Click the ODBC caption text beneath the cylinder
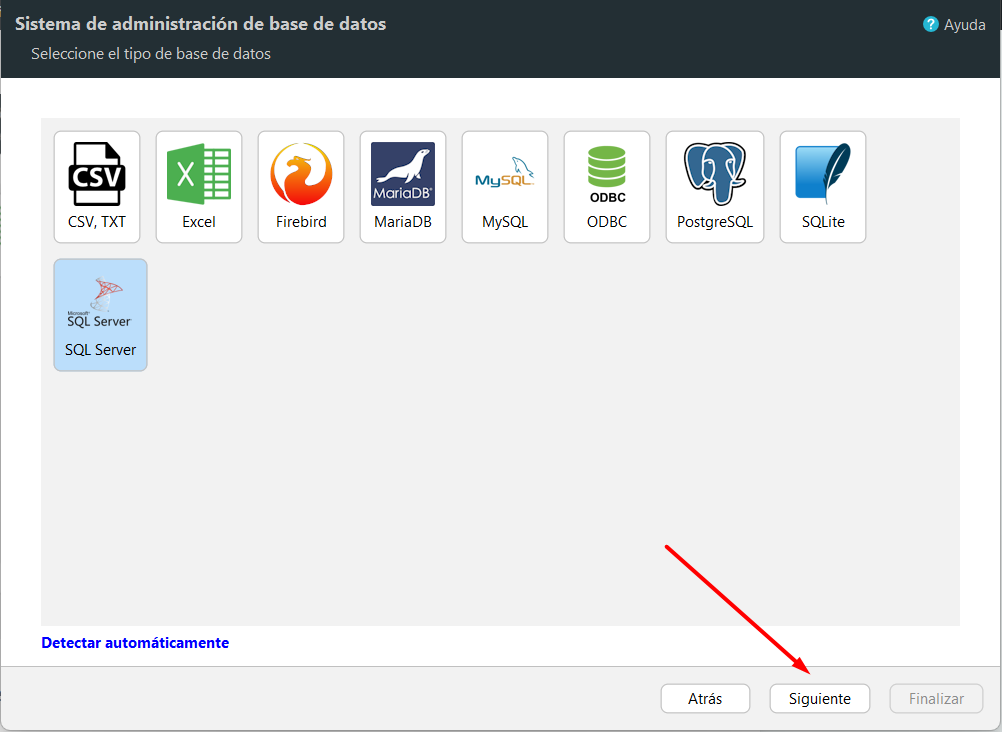 coord(607,222)
